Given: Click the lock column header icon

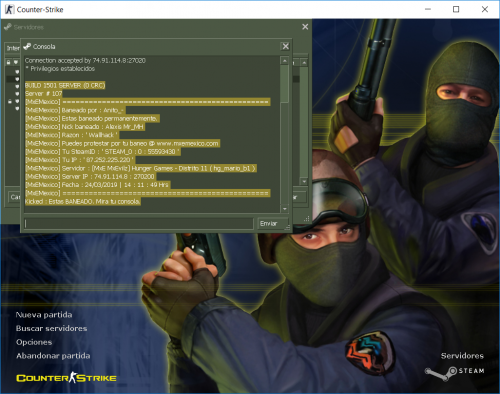Looking at the screenshot, I should pos(9,62).
